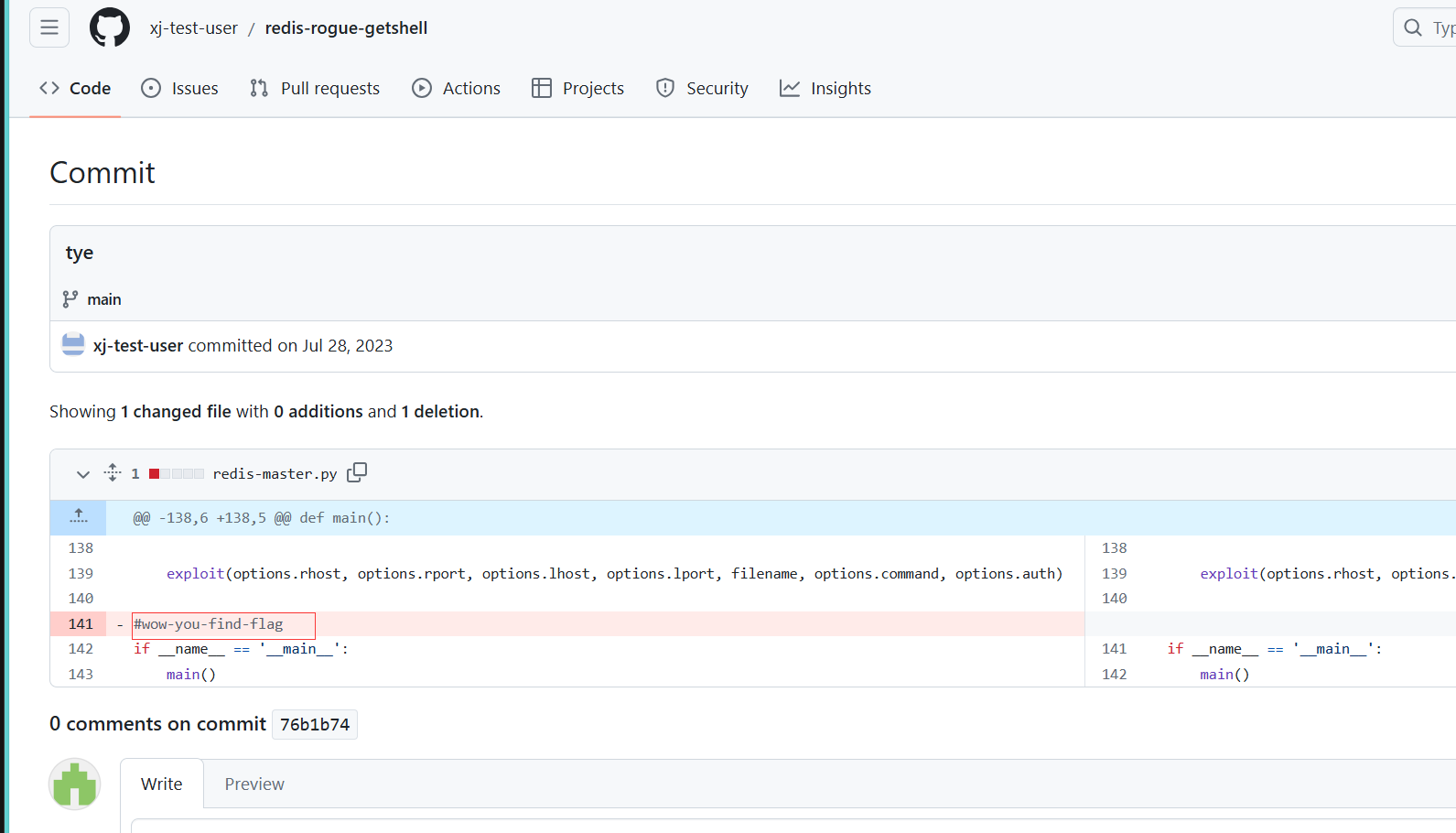1456x833 pixels.
Task: Focus the search box in the header
Action: point(1425,27)
